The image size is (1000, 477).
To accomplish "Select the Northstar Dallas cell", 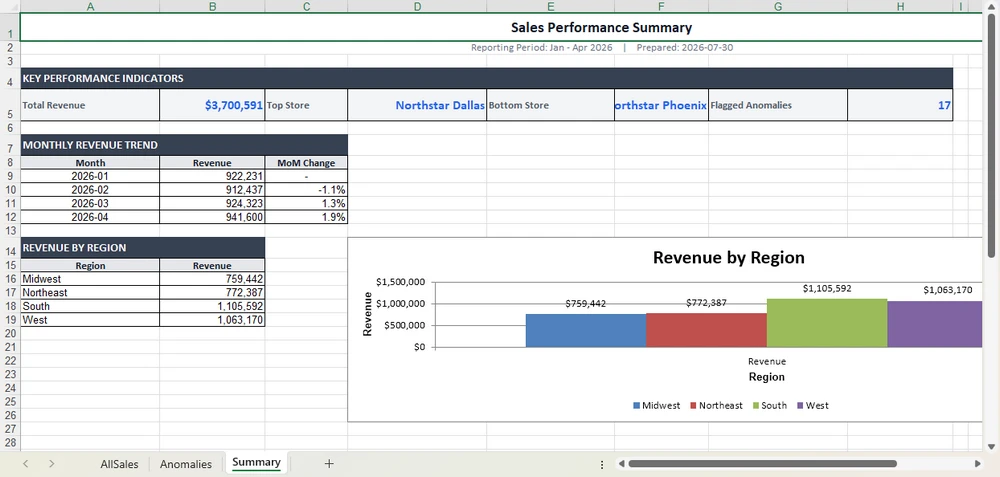I will [417, 105].
